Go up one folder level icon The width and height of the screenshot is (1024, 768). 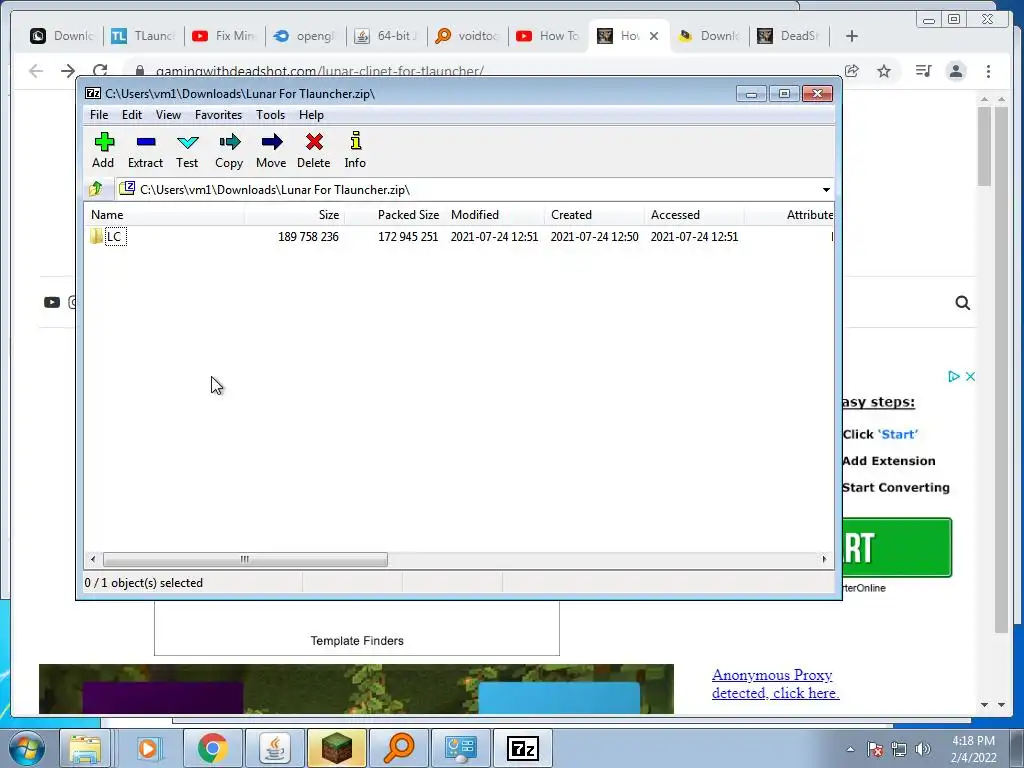96,189
